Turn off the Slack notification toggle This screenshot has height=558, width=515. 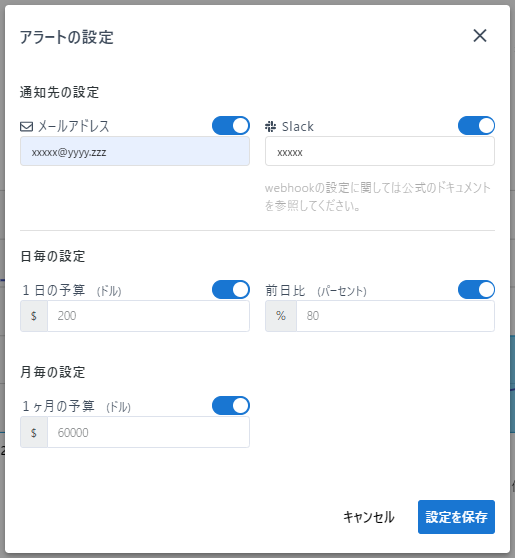tap(476, 126)
